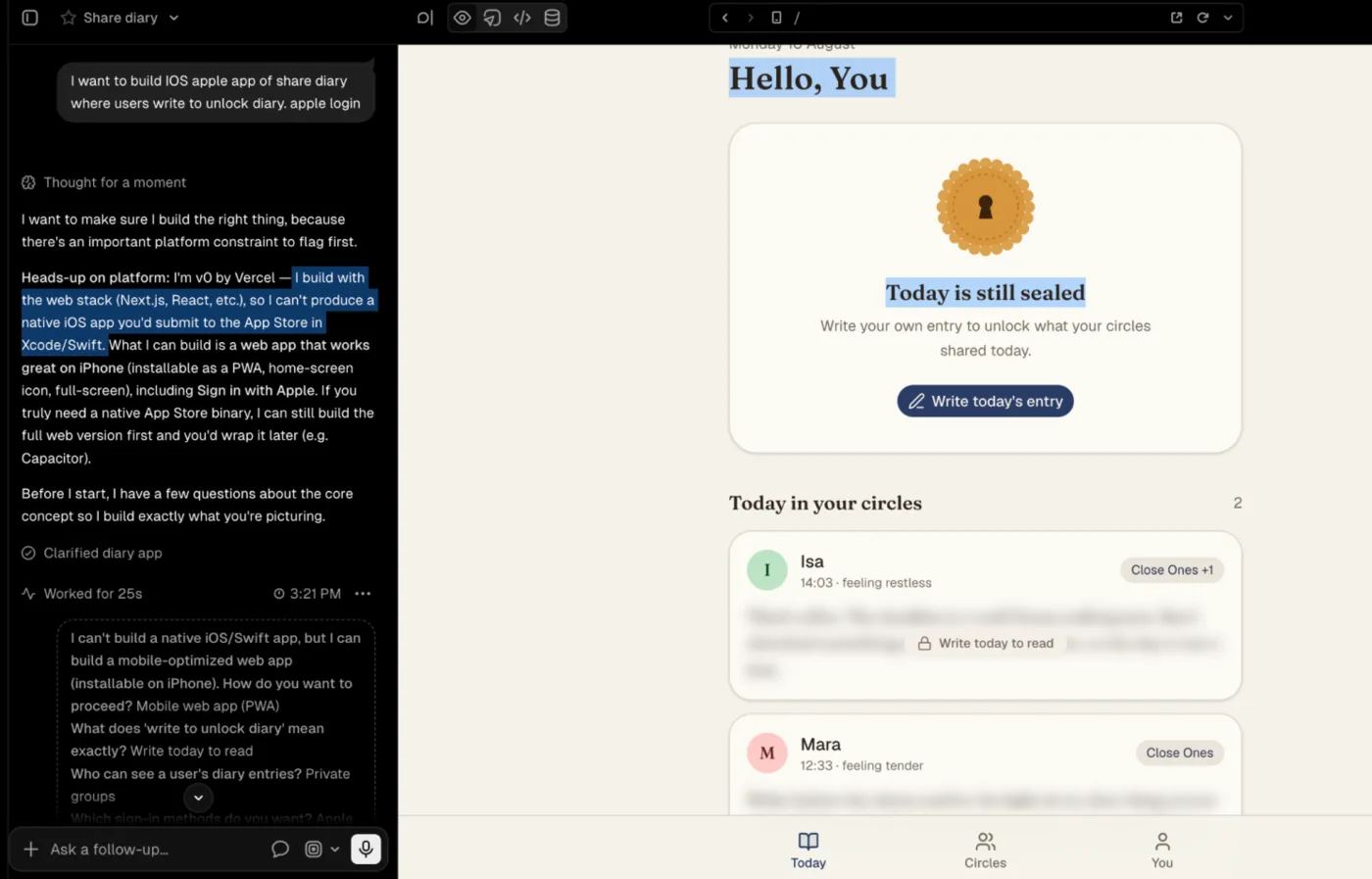This screenshot has height=879, width=1372.
Task: Expand 'Thought for a moment' reasoning
Action: point(104,182)
